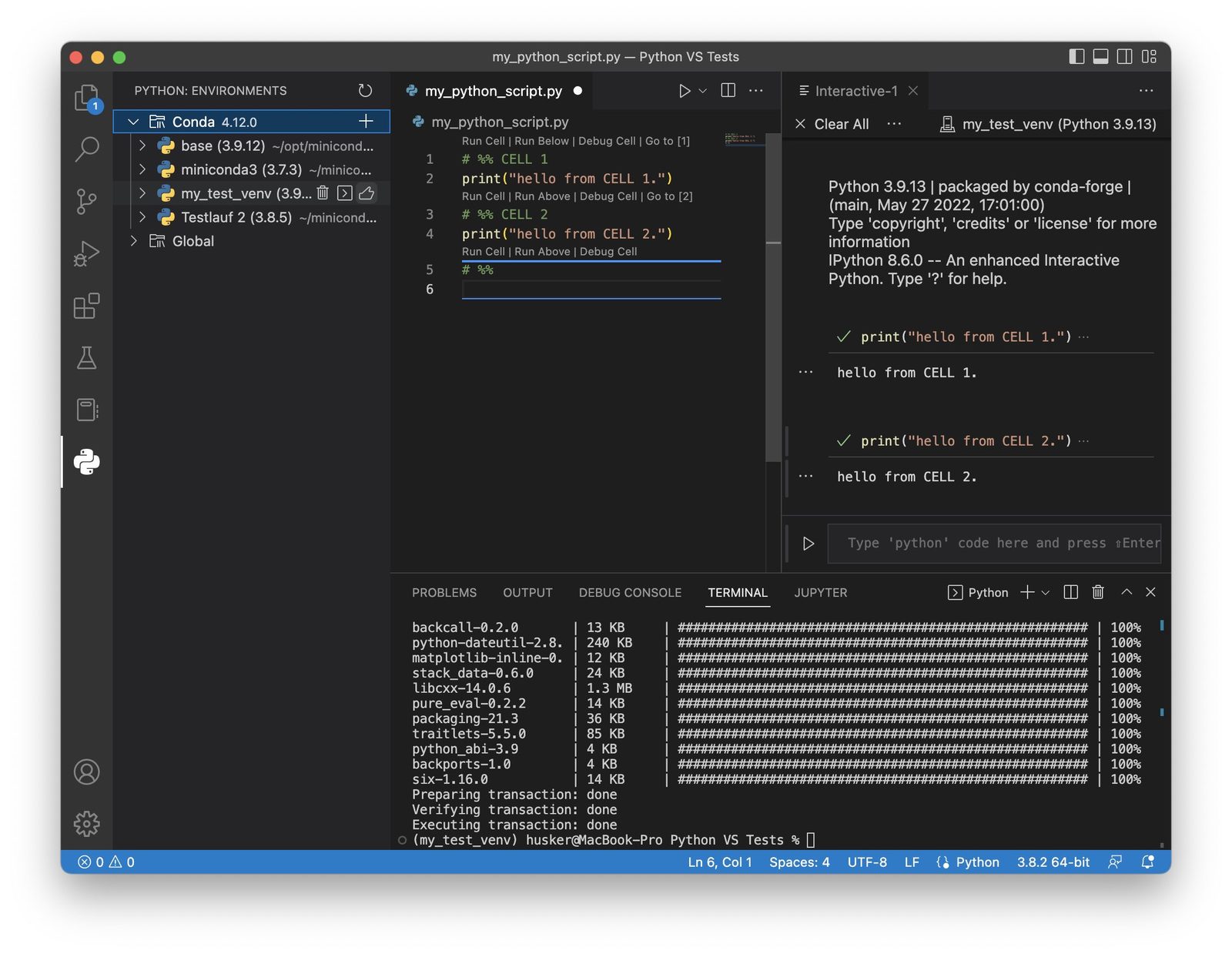Open the Accounts menu icon
Viewport: 1232px width, 954px height.
(x=86, y=772)
